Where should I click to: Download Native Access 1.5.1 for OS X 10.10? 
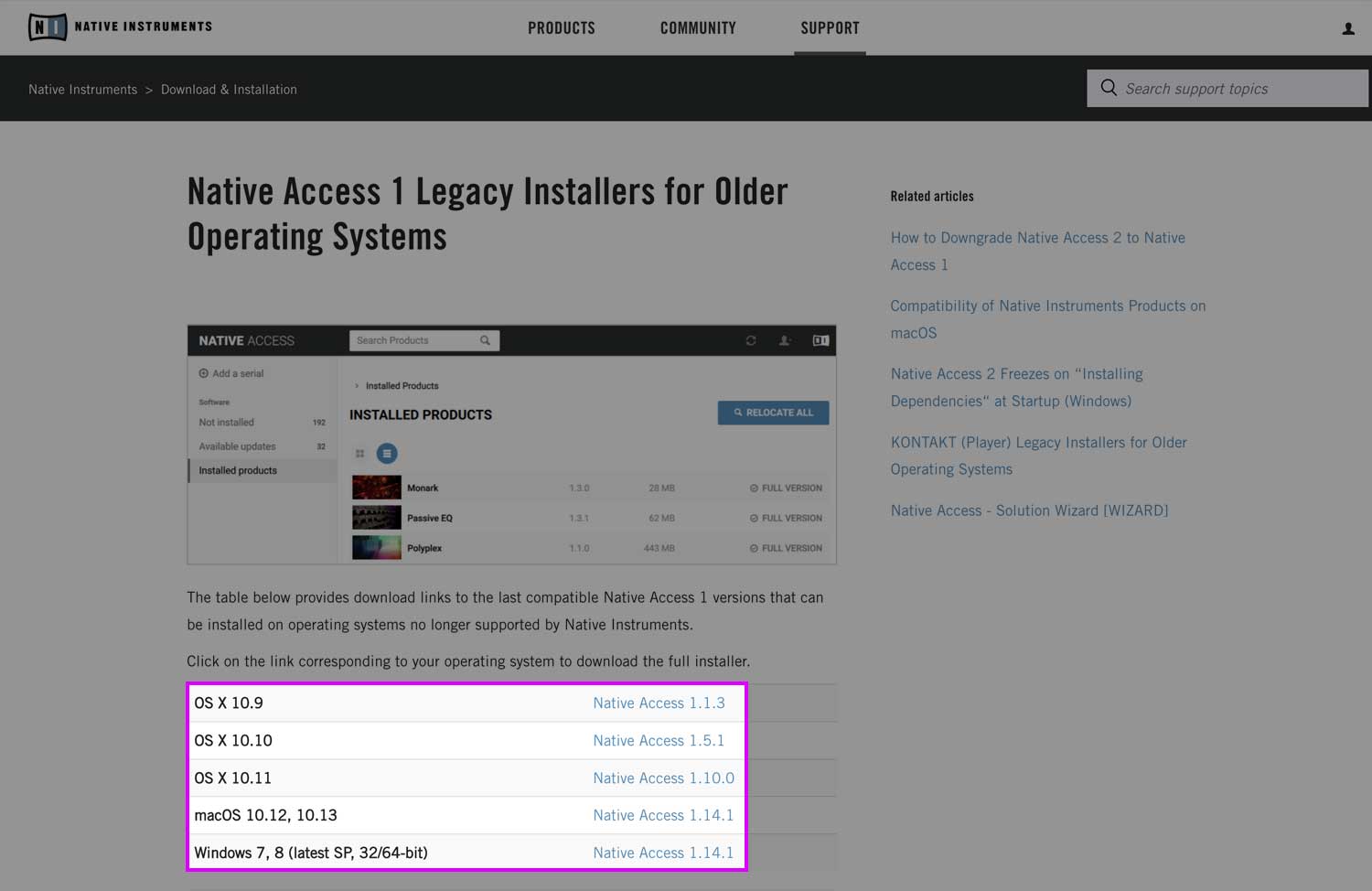pos(659,740)
